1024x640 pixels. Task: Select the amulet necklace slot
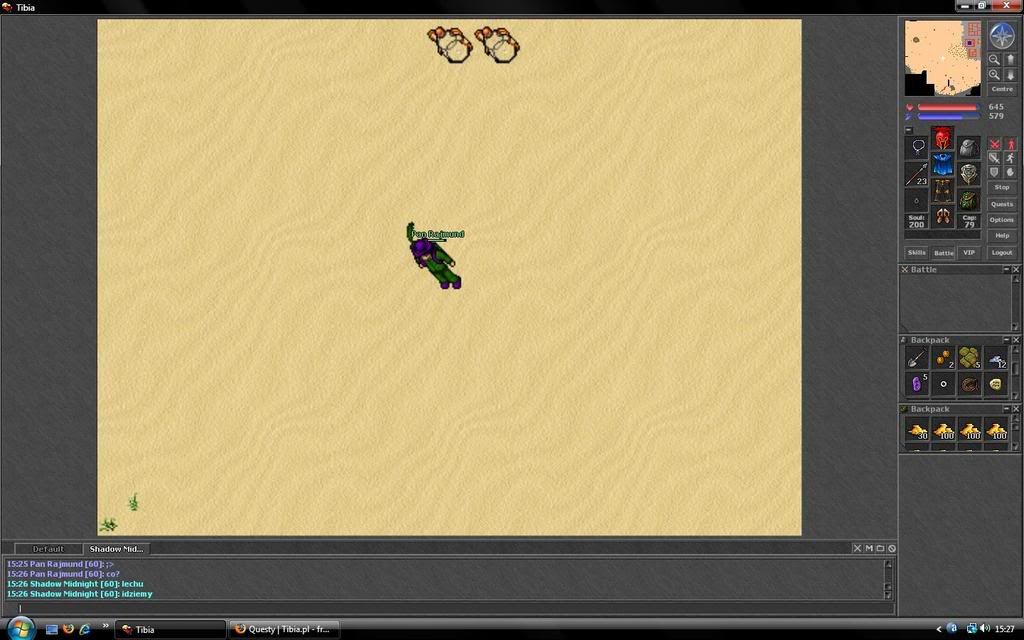(917, 147)
